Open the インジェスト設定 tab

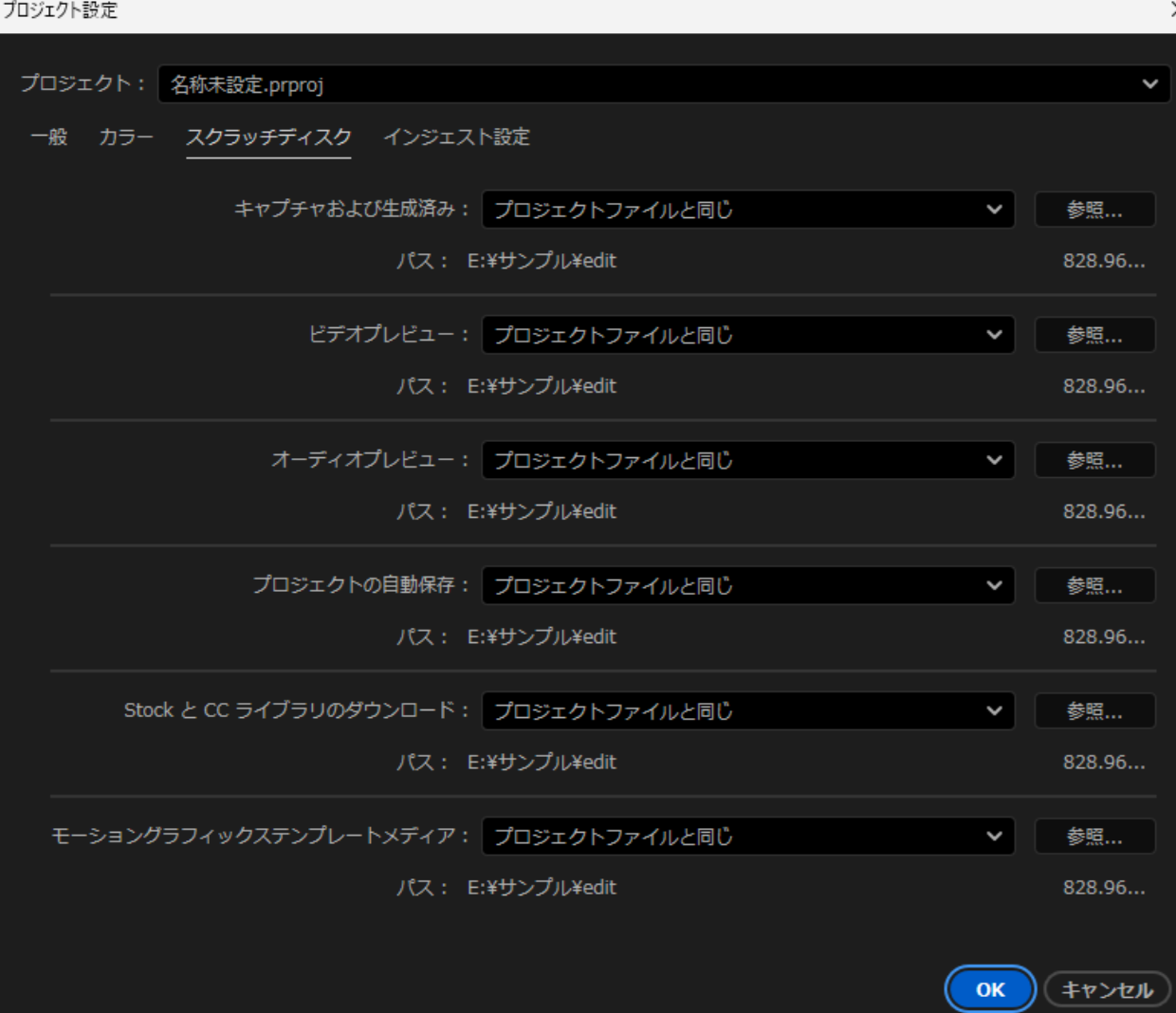tap(456, 138)
